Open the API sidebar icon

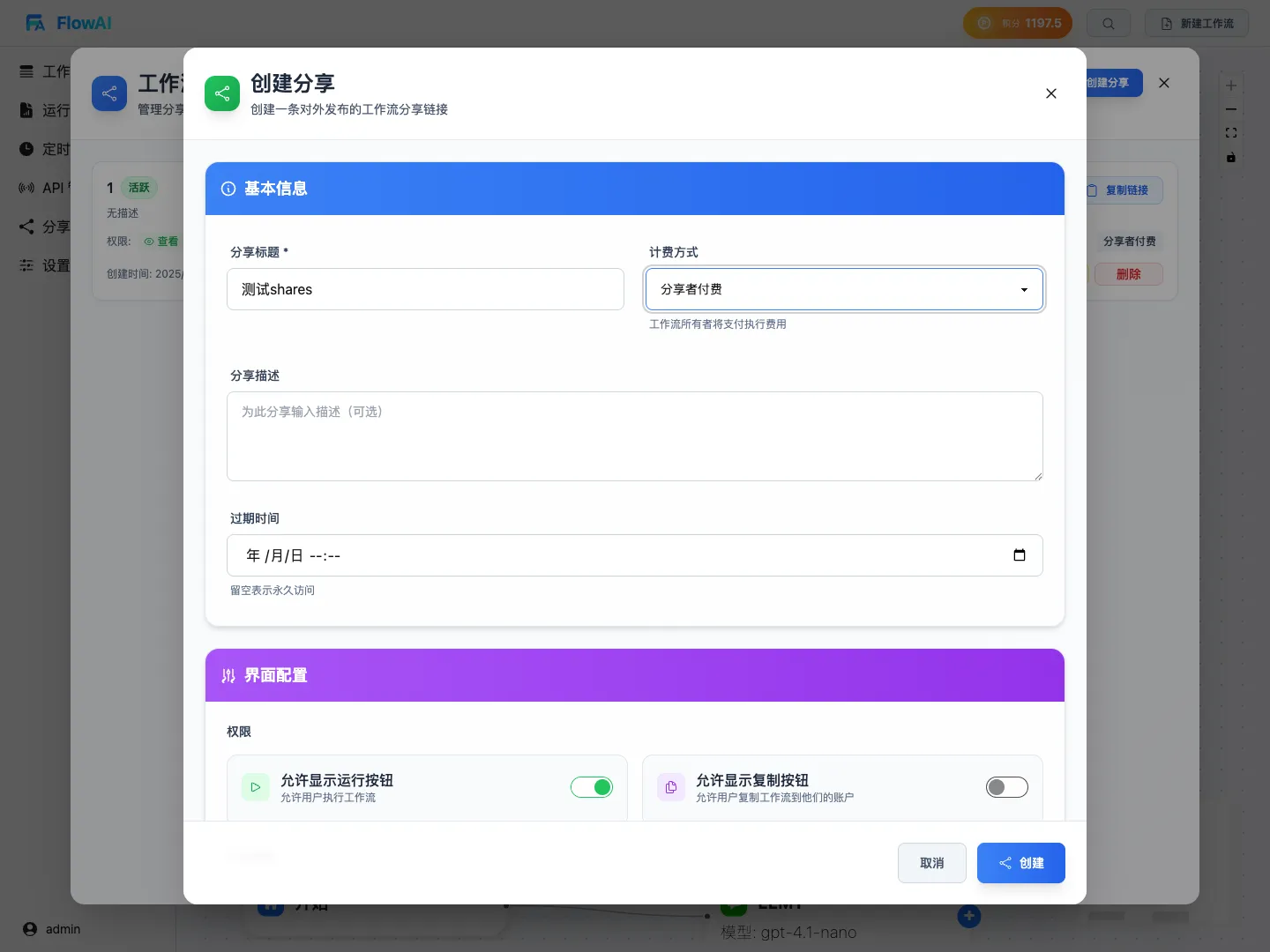tap(26, 188)
